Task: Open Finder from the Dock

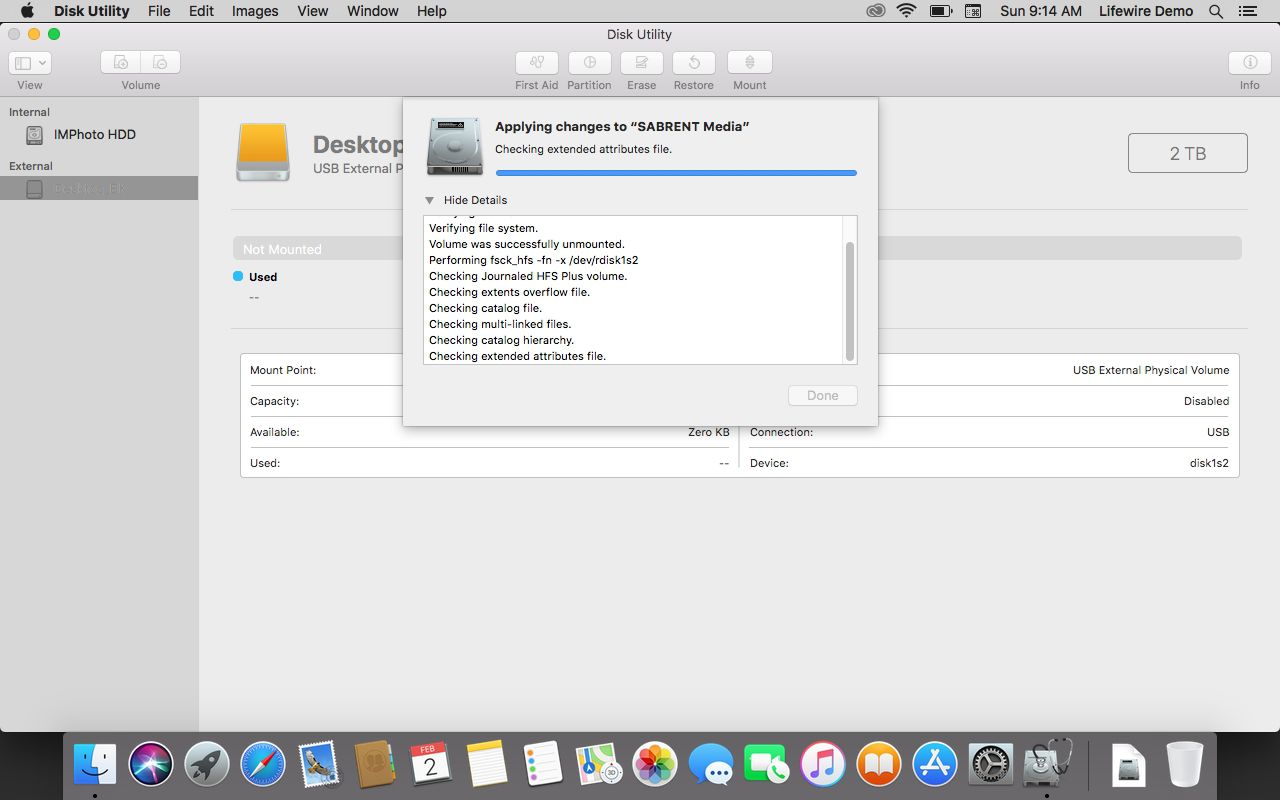Action: [x=95, y=765]
